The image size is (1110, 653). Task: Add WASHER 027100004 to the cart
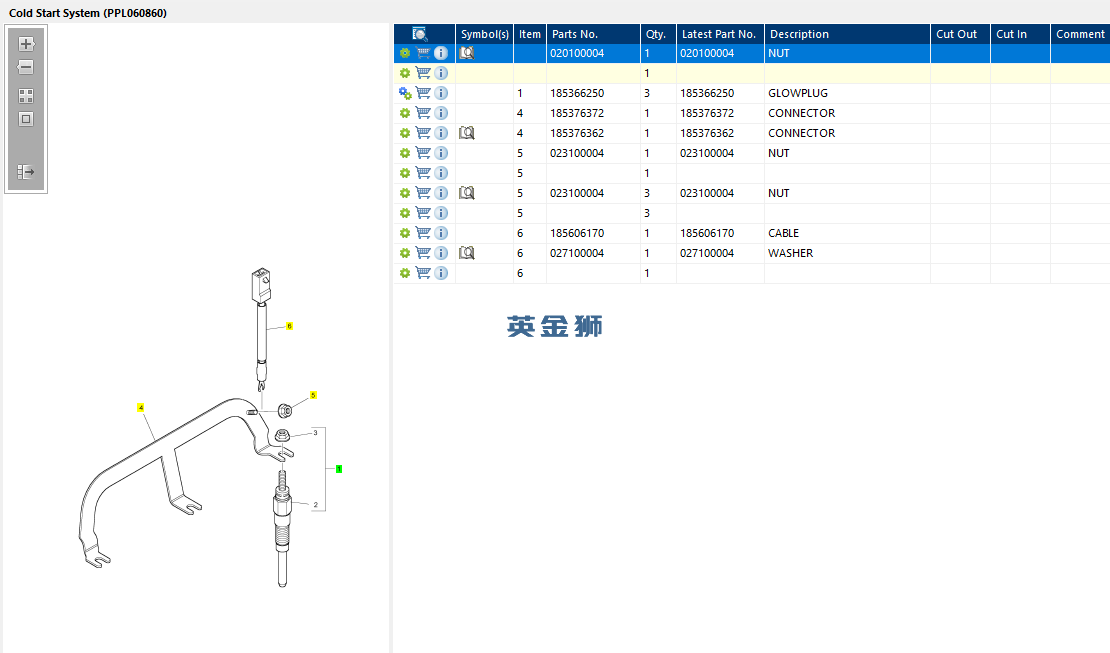(423, 253)
